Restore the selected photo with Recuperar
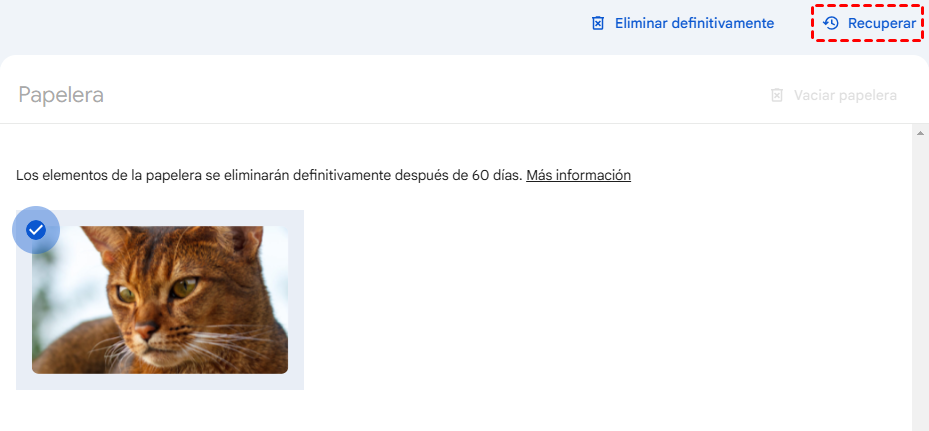929x431 pixels. point(868,23)
